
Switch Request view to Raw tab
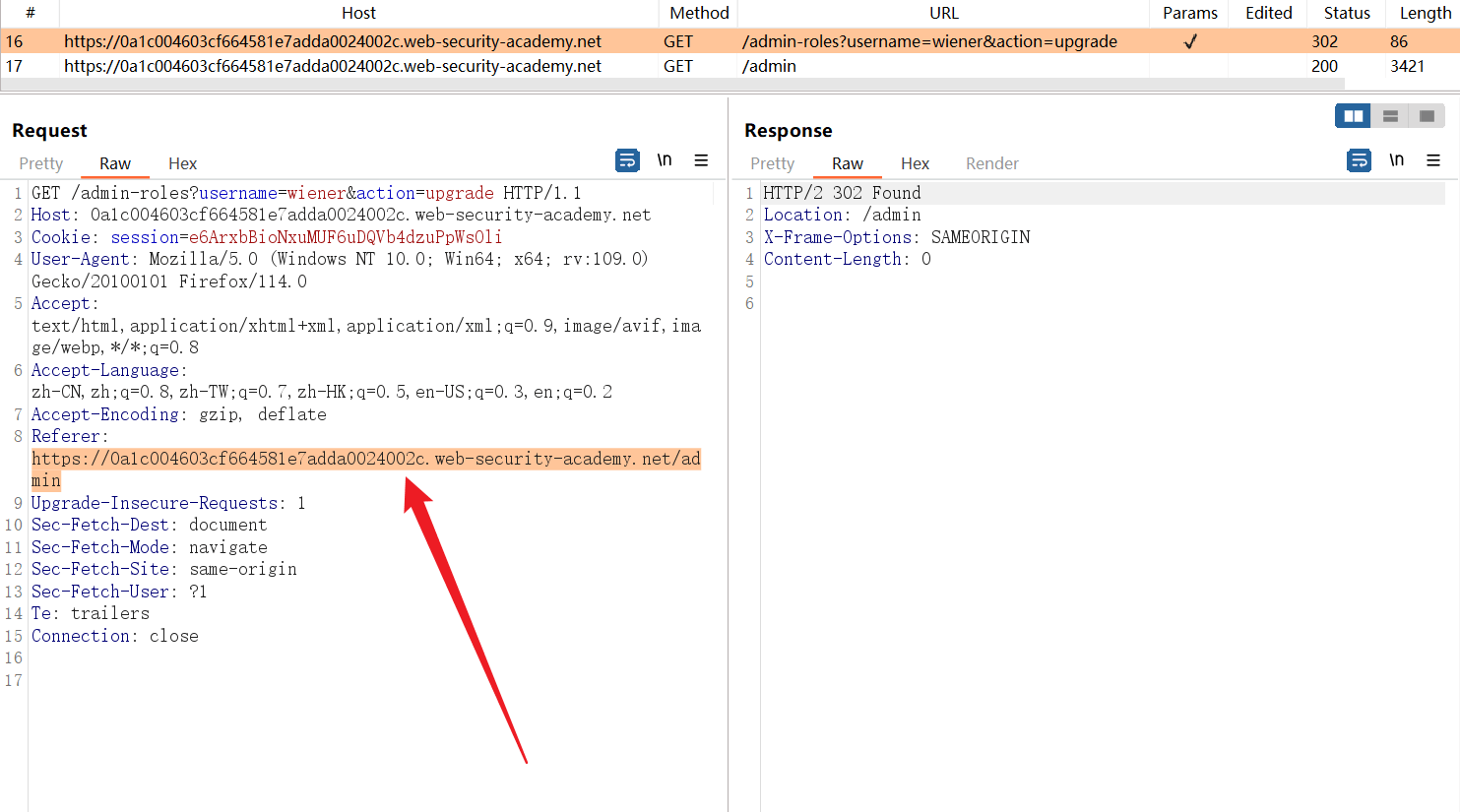115,163
